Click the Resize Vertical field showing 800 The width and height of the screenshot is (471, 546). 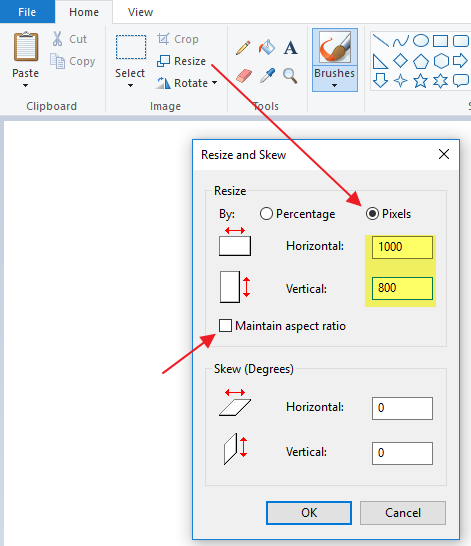tap(402, 288)
